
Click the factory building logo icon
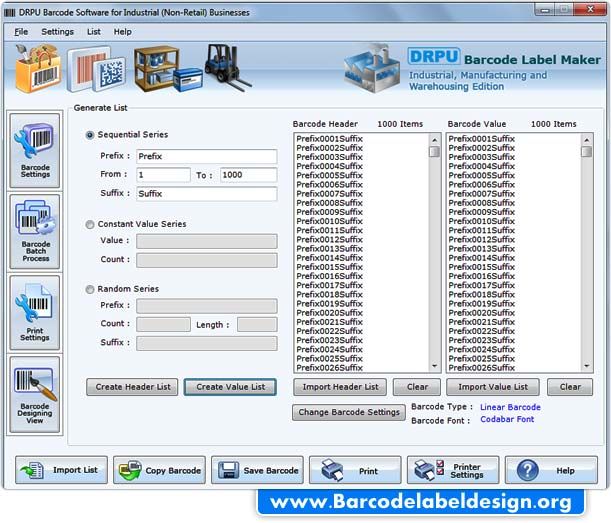click(371, 68)
